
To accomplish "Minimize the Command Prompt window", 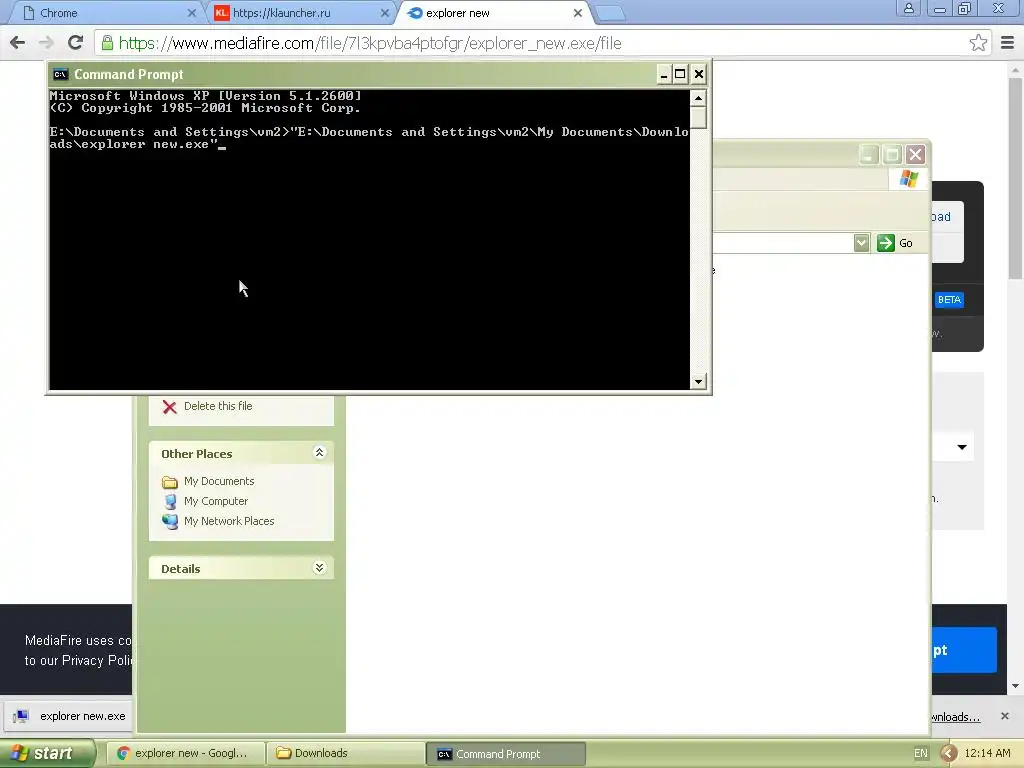I will [664, 74].
